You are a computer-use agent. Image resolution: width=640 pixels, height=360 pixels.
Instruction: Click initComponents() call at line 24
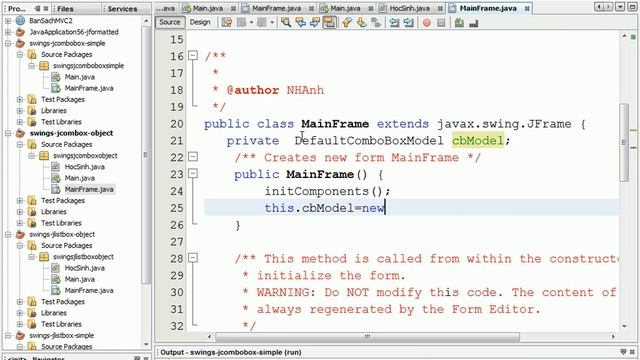pyautogui.click(x=327, y=191)
